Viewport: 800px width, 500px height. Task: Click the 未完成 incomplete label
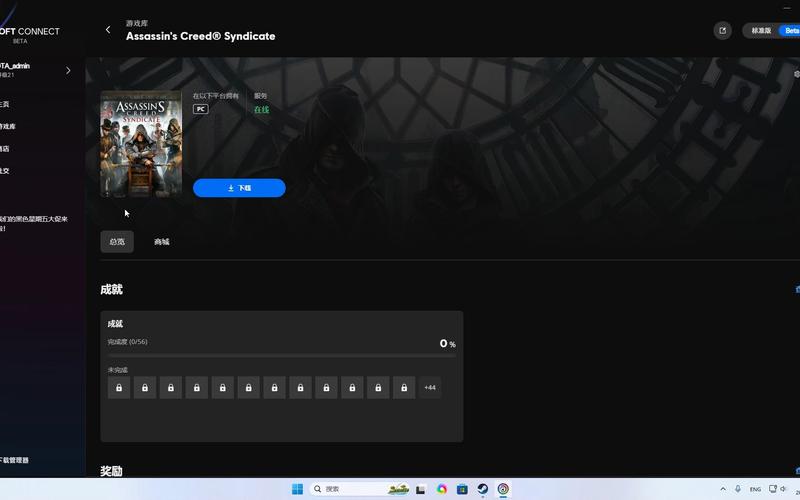(x=117, y=370)
